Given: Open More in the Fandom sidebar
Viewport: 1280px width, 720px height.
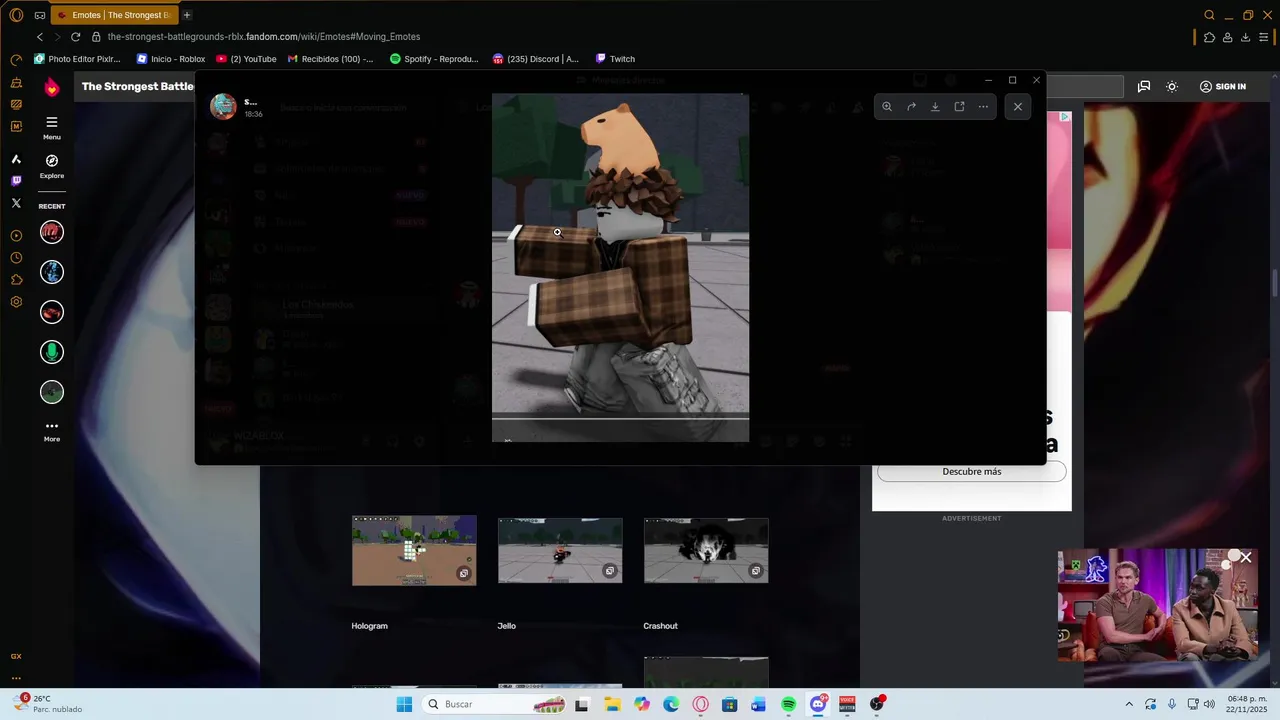Looking at the screenshot, I should (52, 431).
